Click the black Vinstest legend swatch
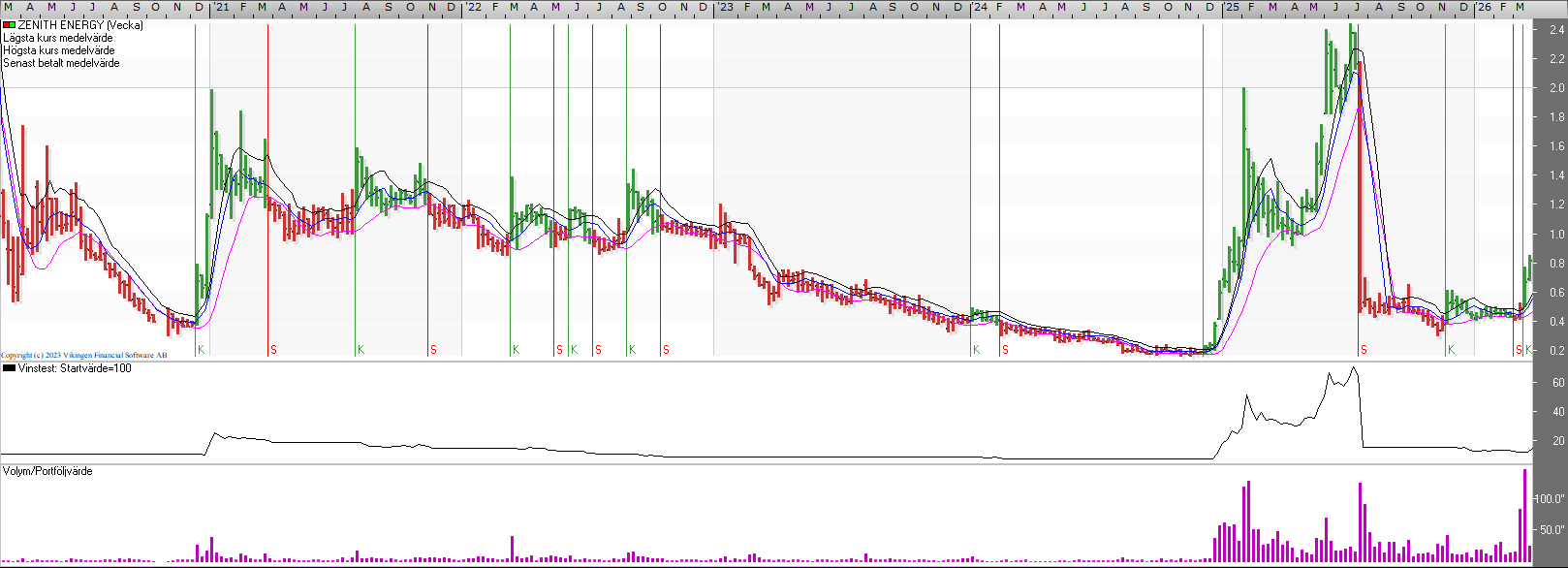Image resolution: width=1568 pixels, height=568 pixels. [x=9, y=368]
